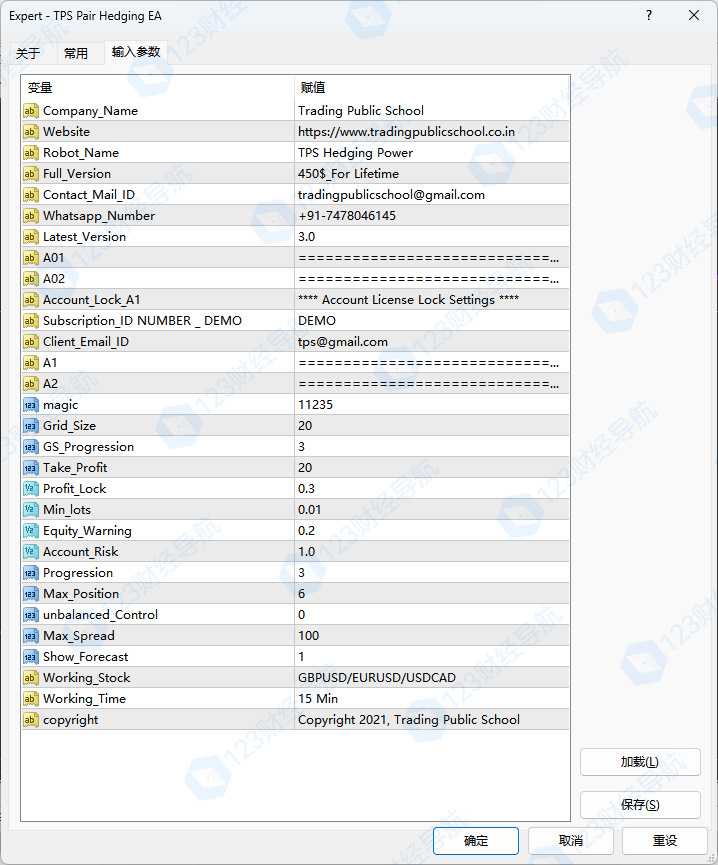Click the double-type icon beside Profit_Lock
The width and height of the screenshot is (718, 865).
pos(31,489)
